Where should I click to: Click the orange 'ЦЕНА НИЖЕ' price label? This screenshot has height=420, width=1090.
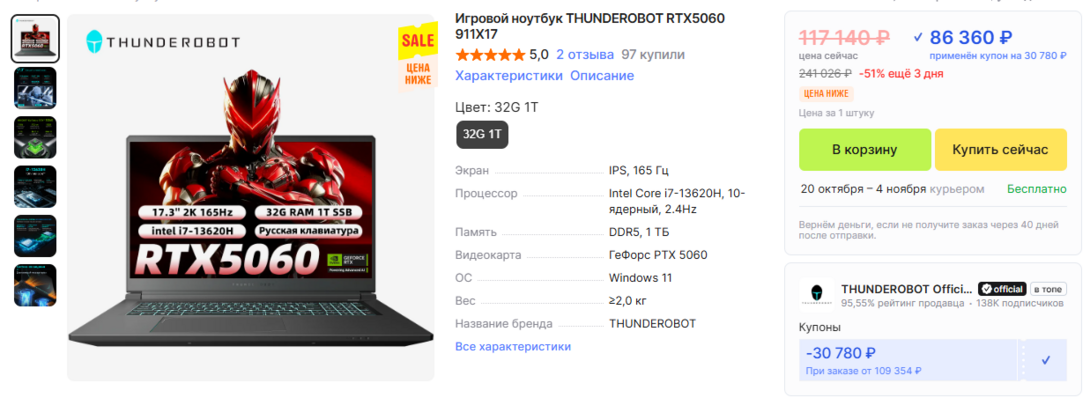(827, 94)
